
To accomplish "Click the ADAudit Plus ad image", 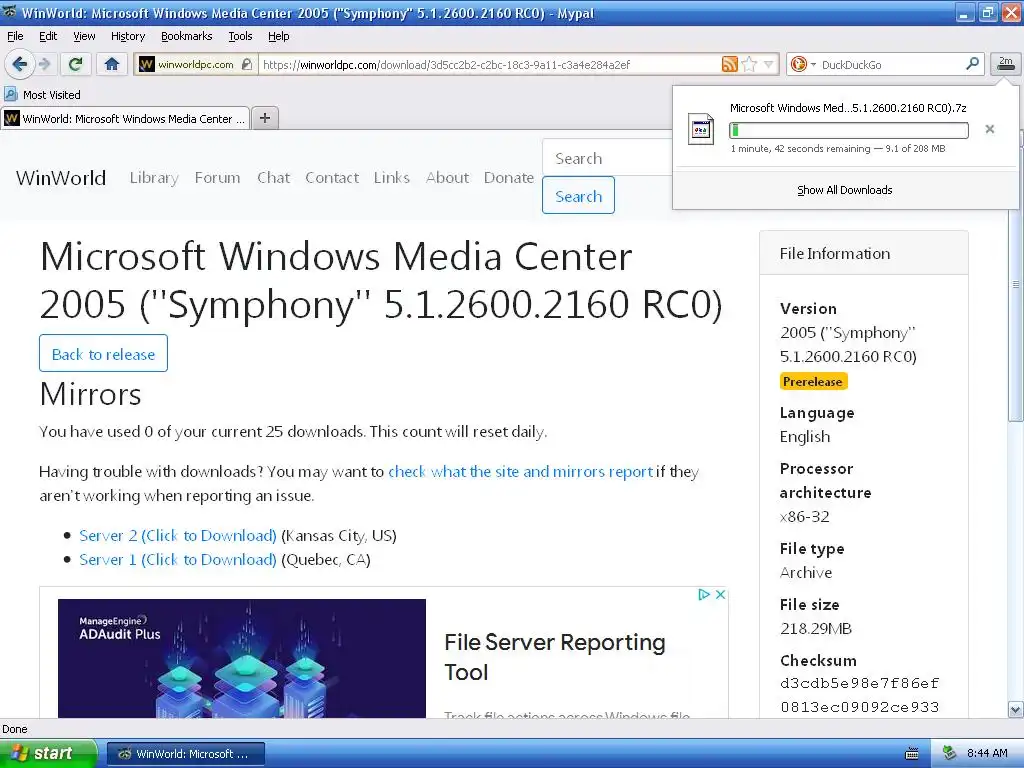I will click(x=242, y=658).
